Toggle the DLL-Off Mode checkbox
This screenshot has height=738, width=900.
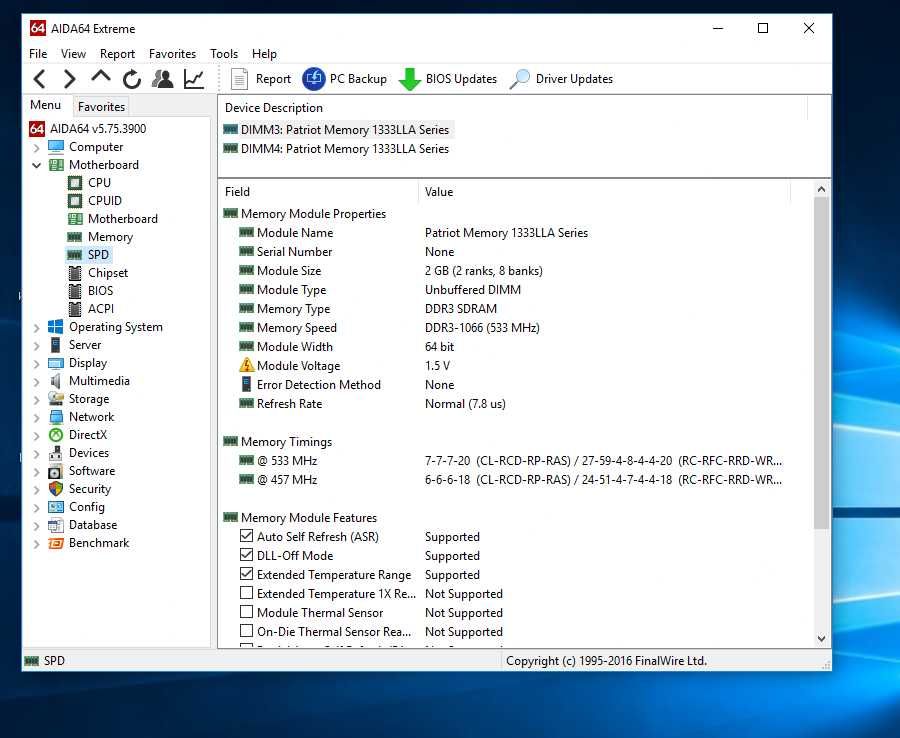coord(246,555)
